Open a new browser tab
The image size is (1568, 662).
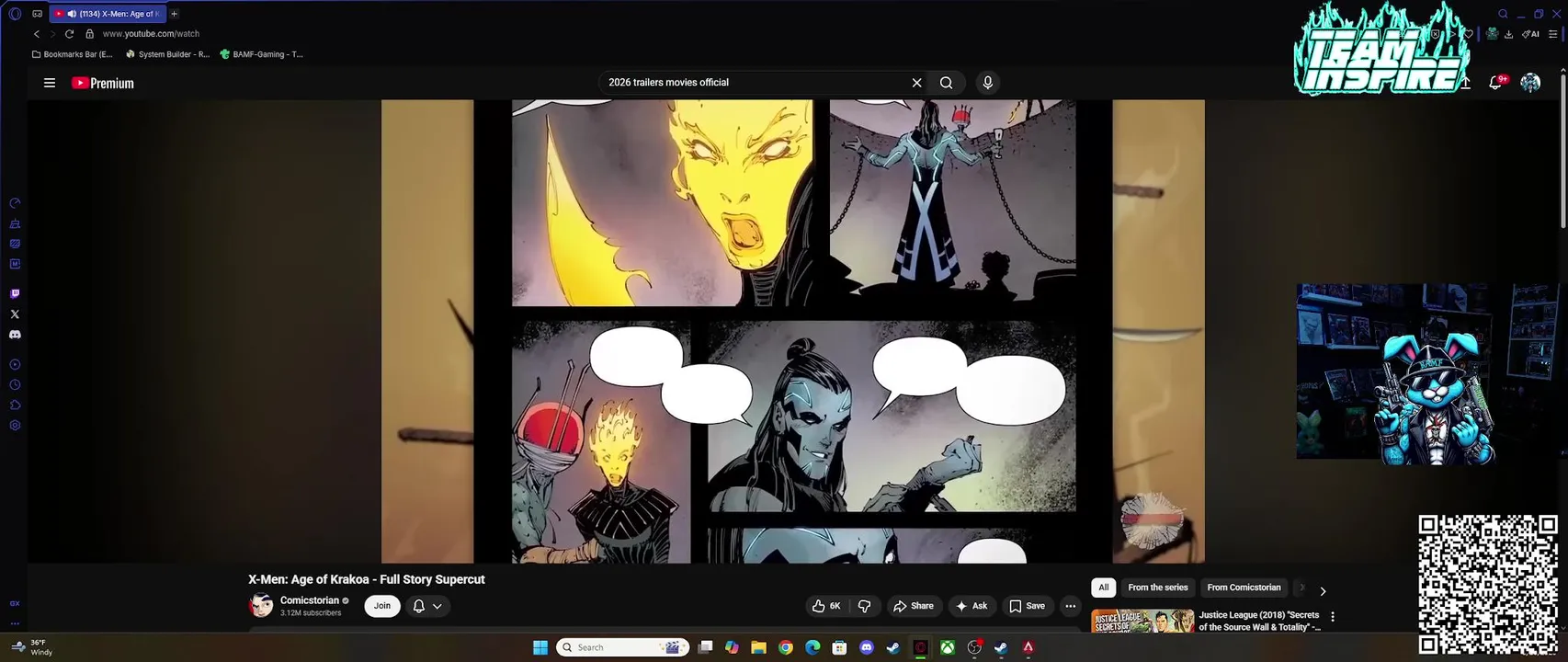point(174,14)
